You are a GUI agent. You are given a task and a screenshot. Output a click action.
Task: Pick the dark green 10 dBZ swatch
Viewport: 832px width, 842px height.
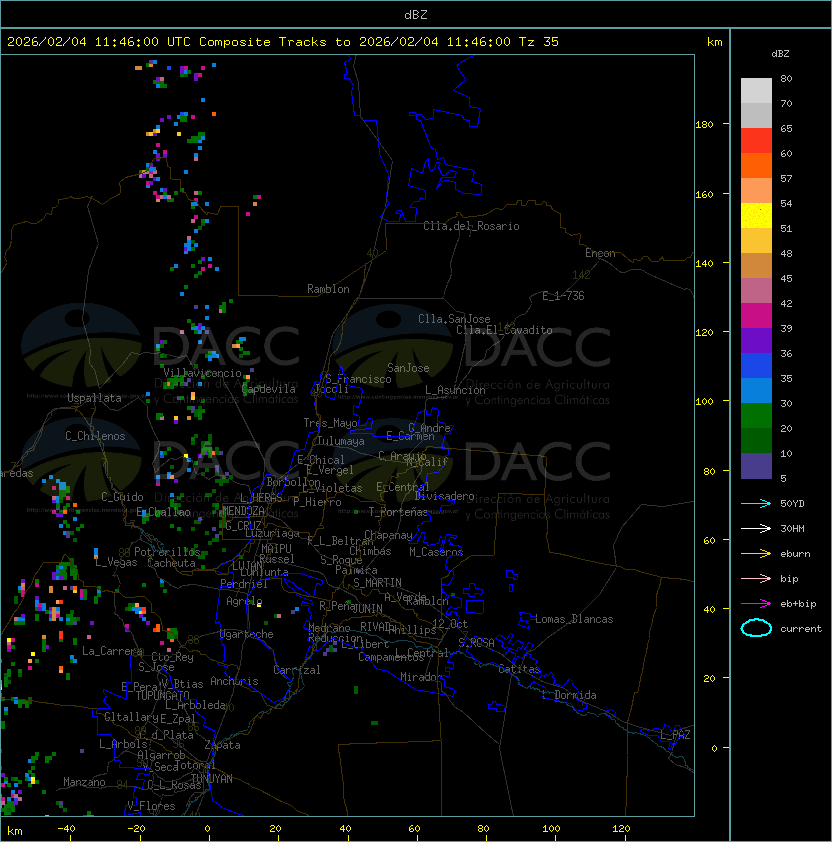[756, 440]
